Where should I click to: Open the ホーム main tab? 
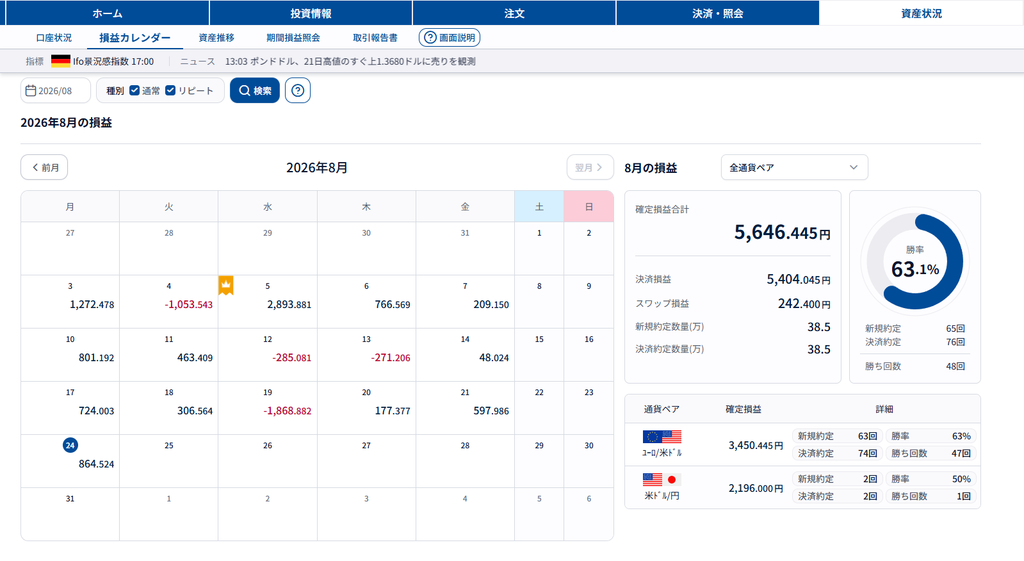pos(107,13)
